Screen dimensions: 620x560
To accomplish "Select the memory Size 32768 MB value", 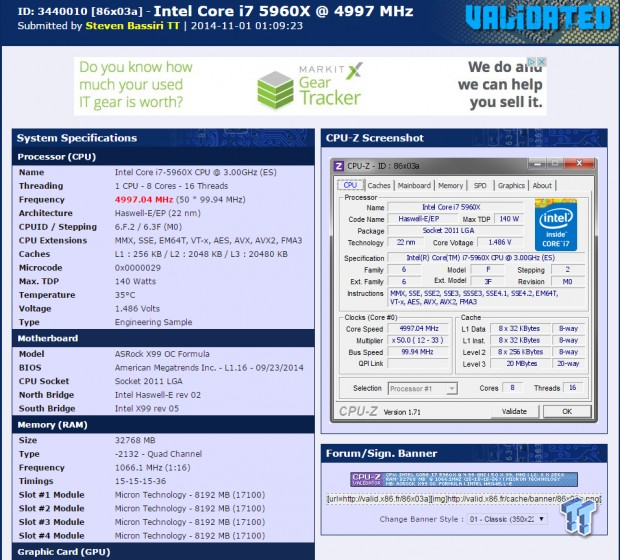I will [x=135, y=440].
